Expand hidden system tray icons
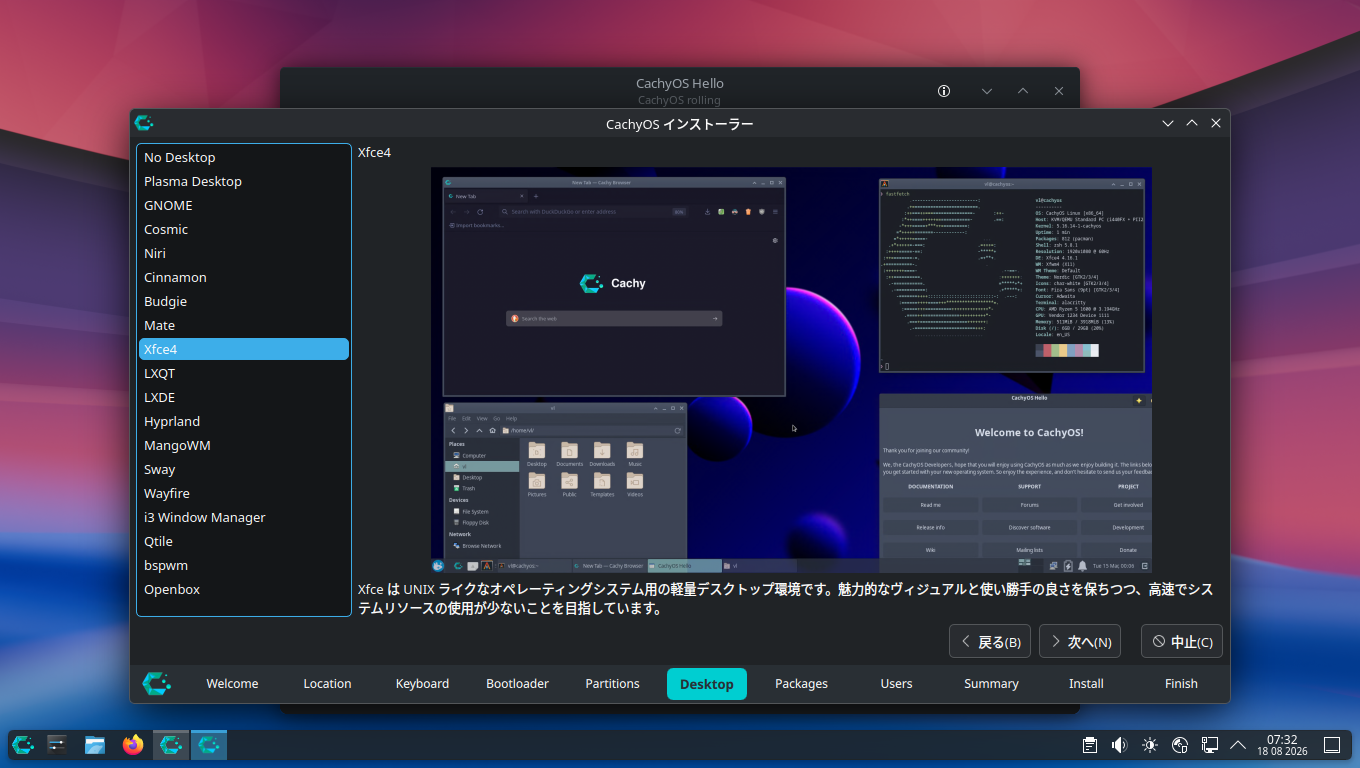 tap(1238, 745)
